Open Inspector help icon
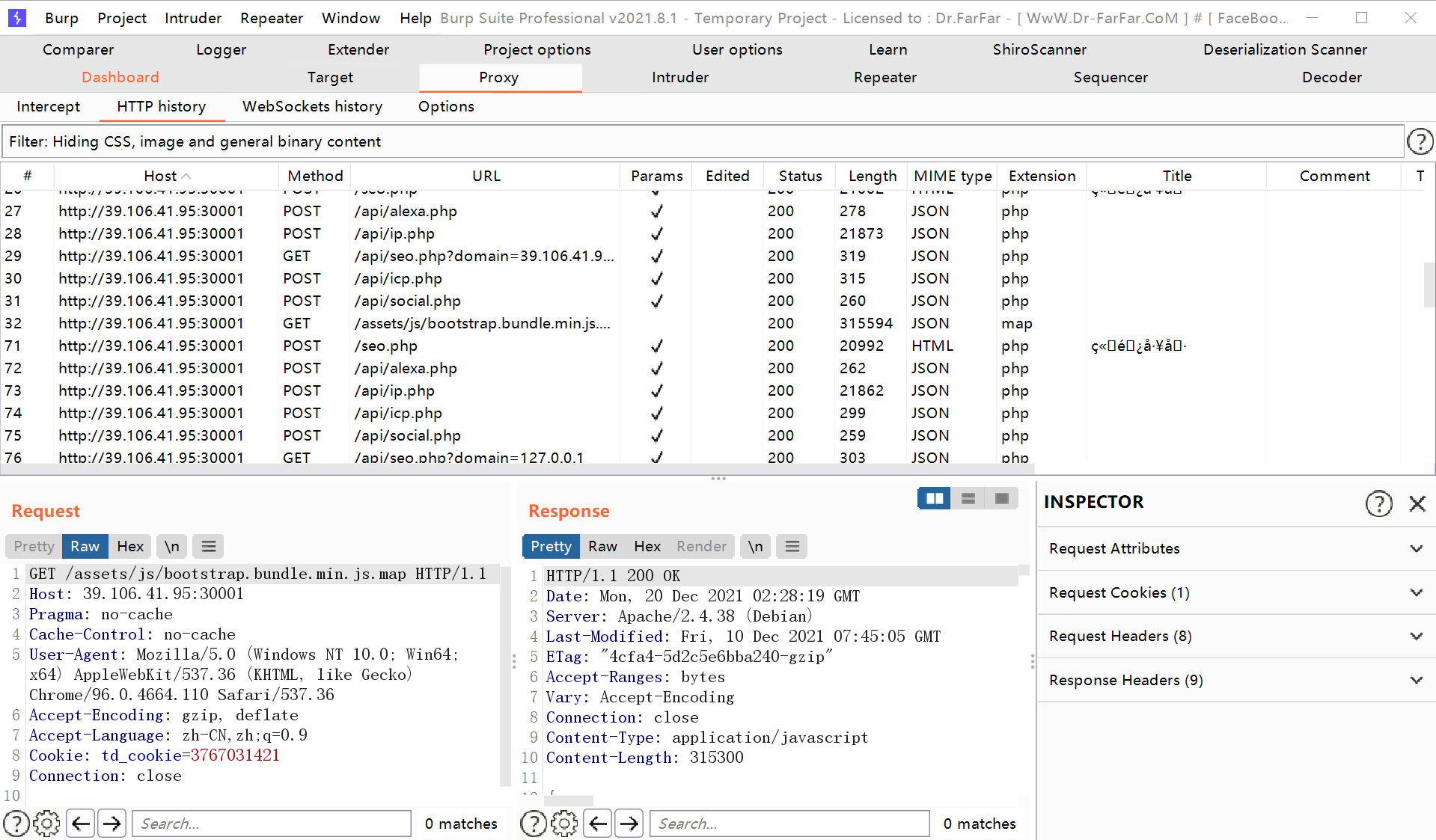Image resolution: width=1436 pixels, height=840 pixels. [x=1378, y=503]
